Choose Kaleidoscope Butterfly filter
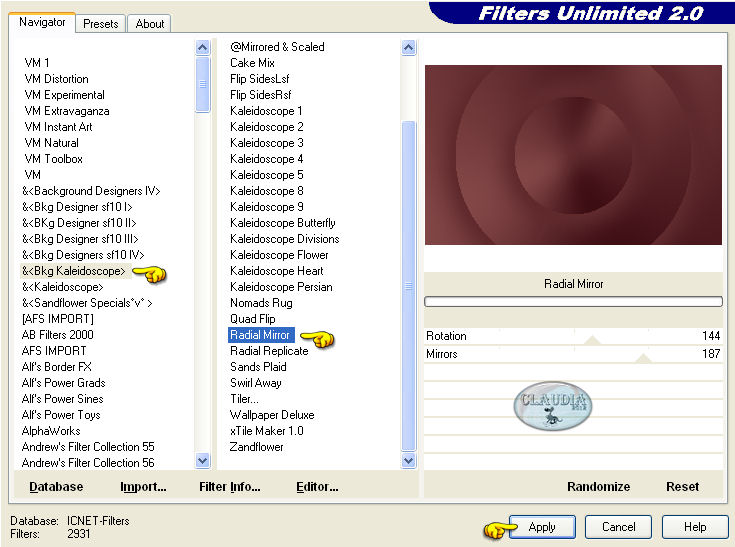Screen dimensions: 735x547 tap(283, 223)
